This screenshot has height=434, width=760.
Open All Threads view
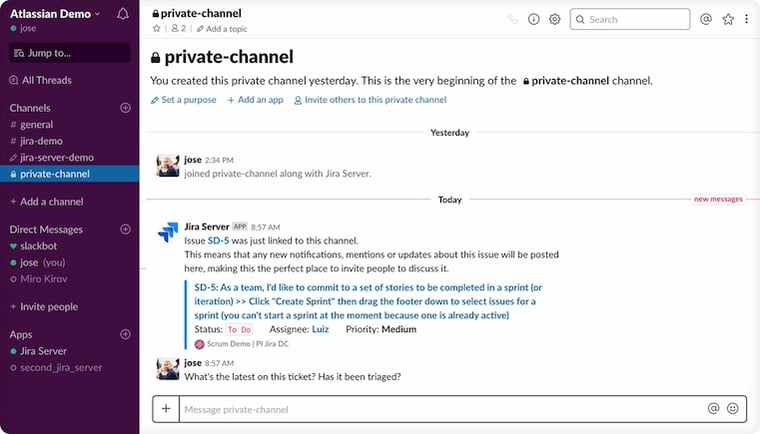46,80
